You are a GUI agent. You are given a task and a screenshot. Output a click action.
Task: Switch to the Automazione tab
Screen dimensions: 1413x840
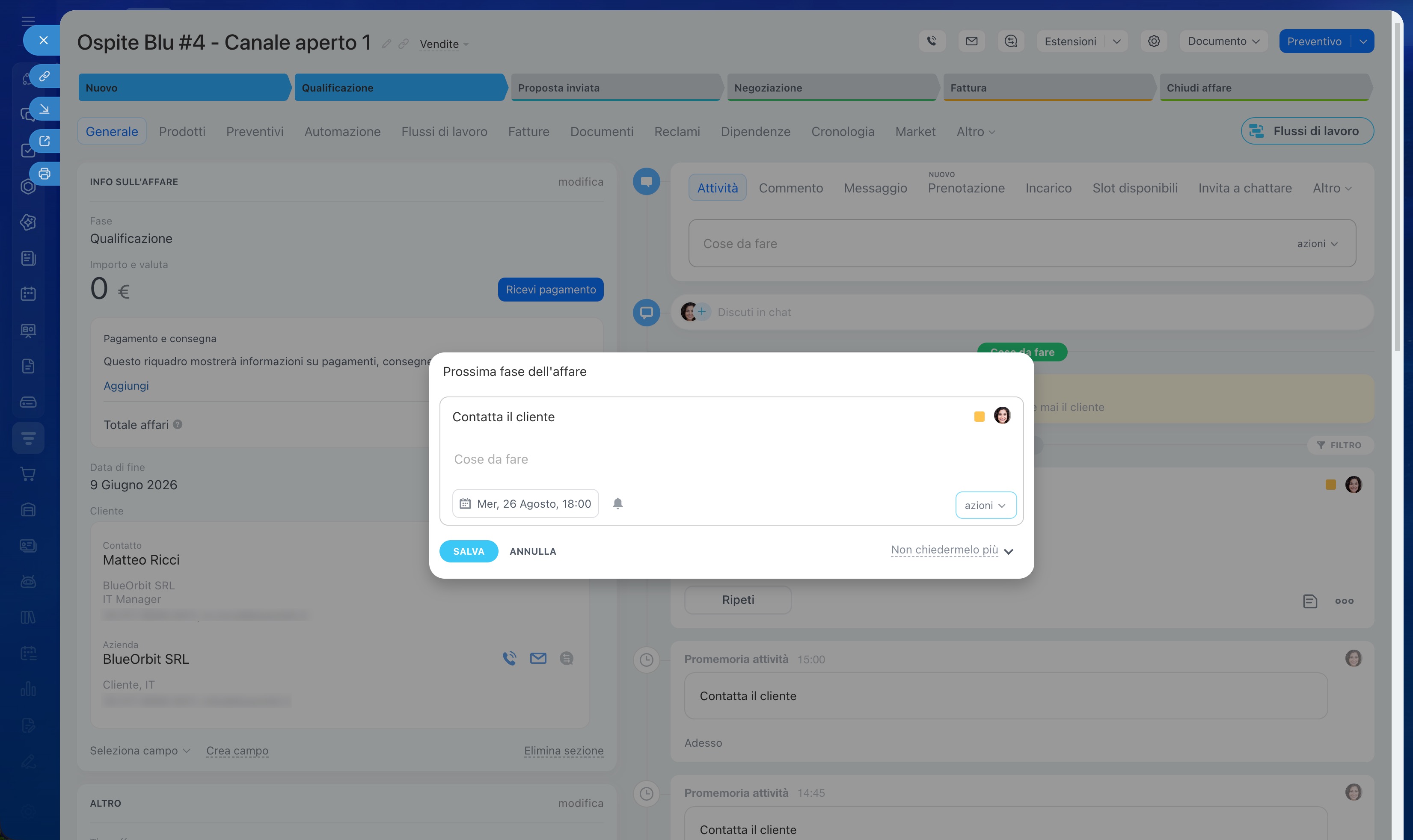(342, 131)
